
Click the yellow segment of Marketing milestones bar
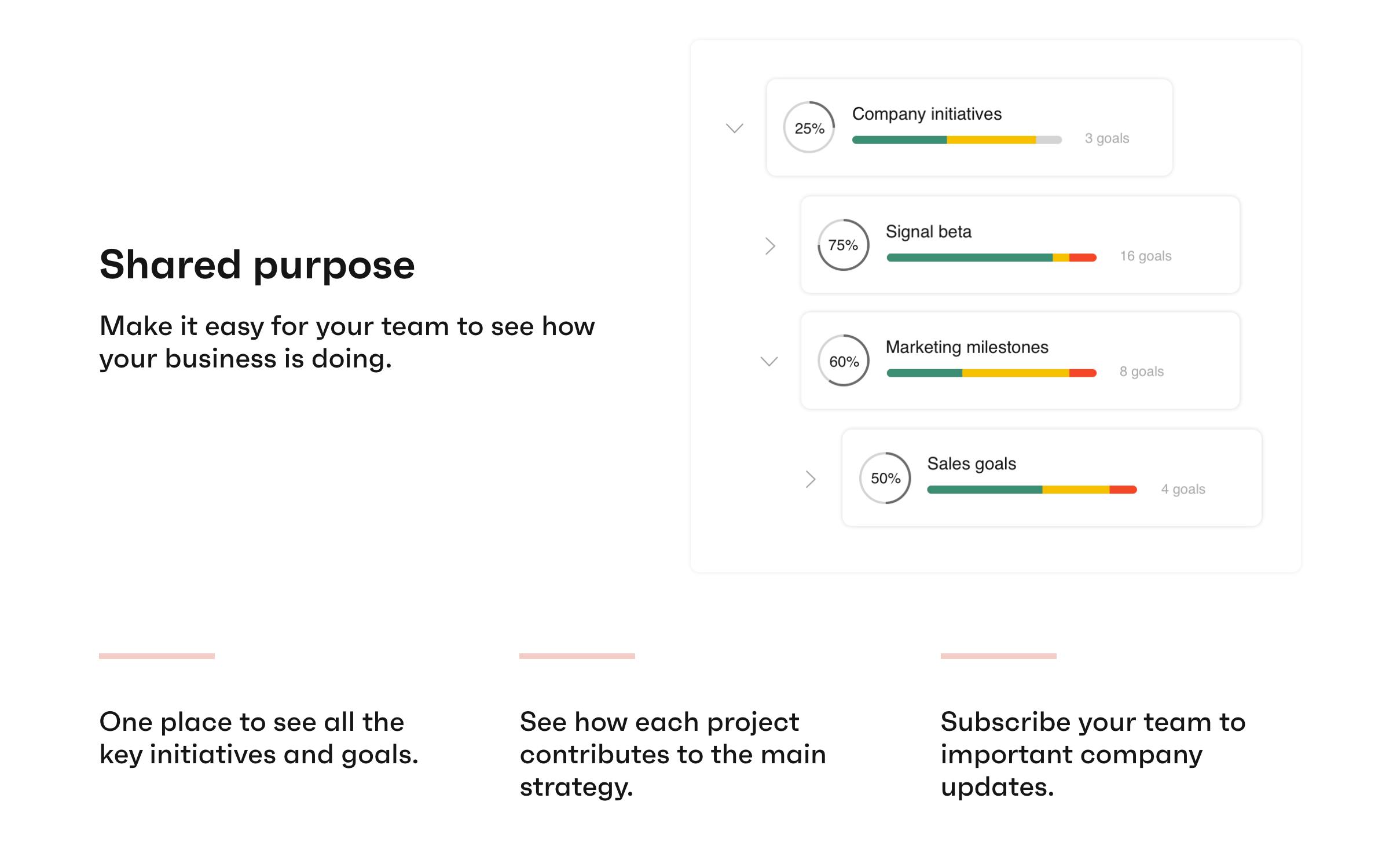coord(1016,373)
